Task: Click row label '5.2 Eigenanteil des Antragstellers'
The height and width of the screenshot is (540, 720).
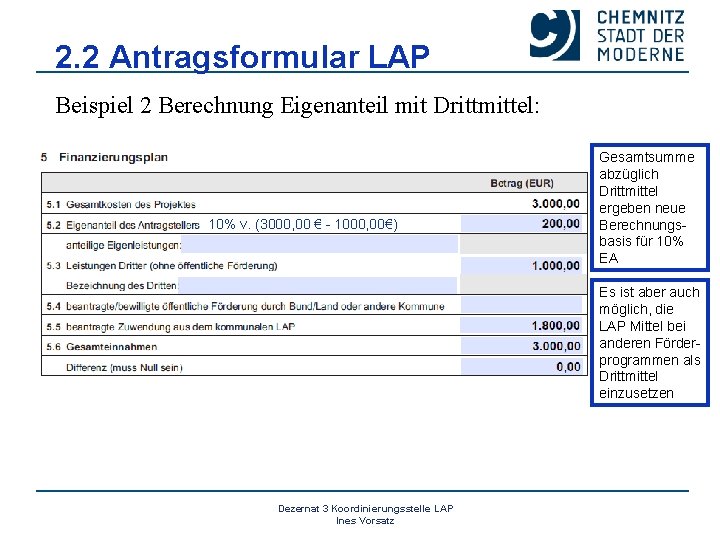Action: tap(123, 225)
